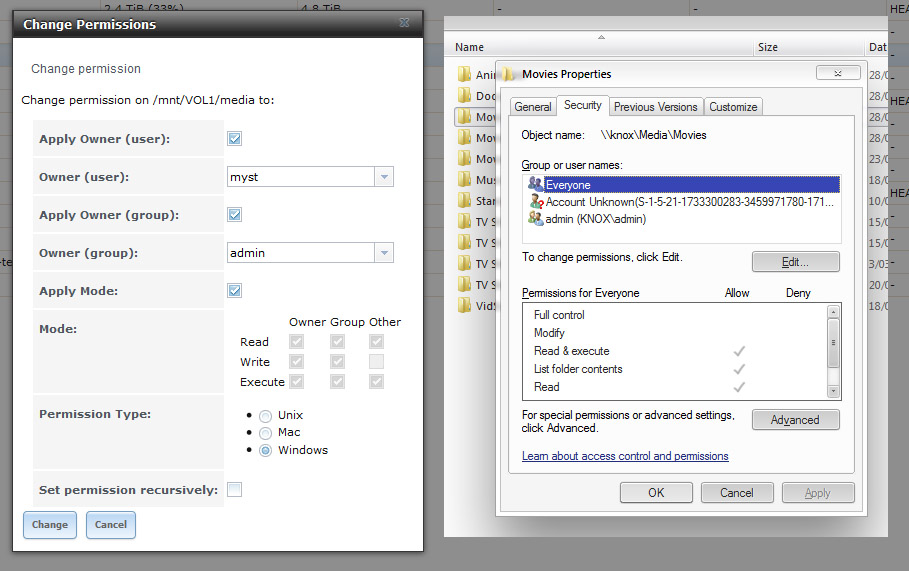Toggle Other Read mode checkbox
The width and height of the screenshot is (909, 571).
click(376, 341)
